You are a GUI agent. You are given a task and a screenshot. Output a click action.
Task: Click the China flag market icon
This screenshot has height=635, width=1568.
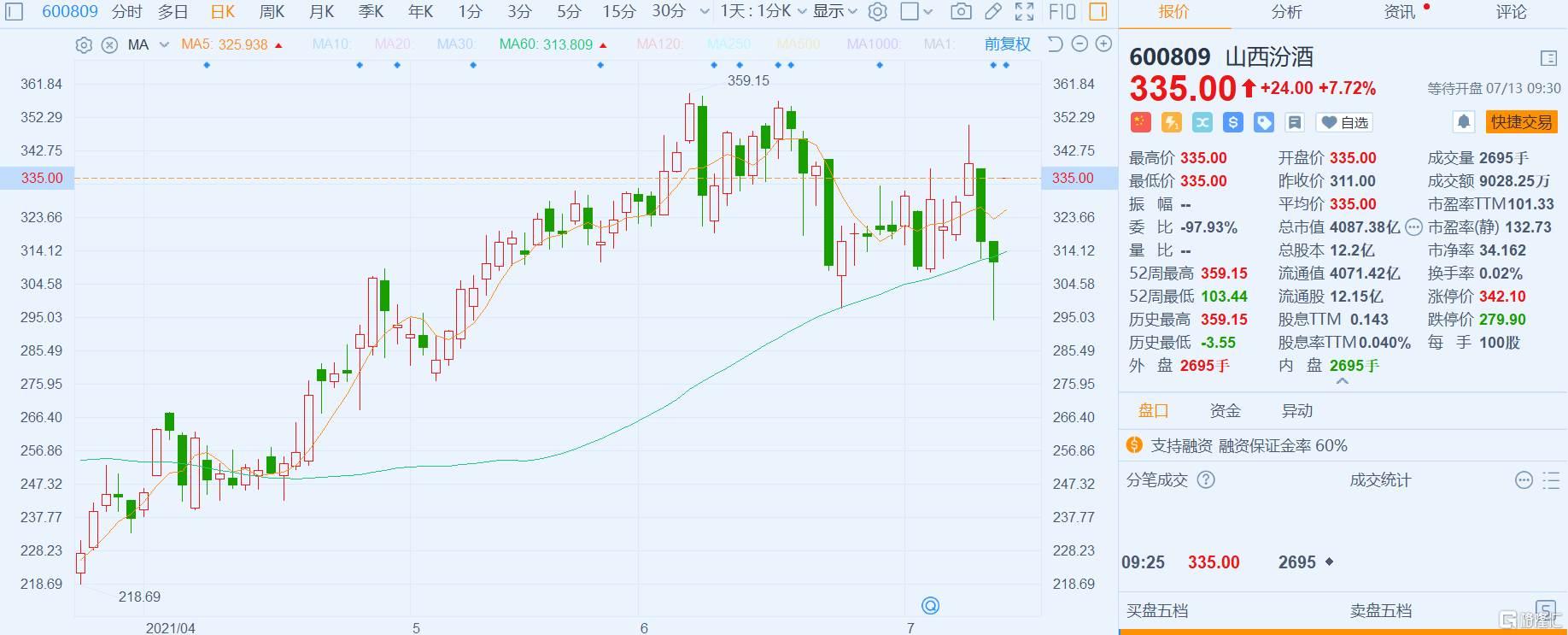pyautogui.click(x=1140, y=122)
